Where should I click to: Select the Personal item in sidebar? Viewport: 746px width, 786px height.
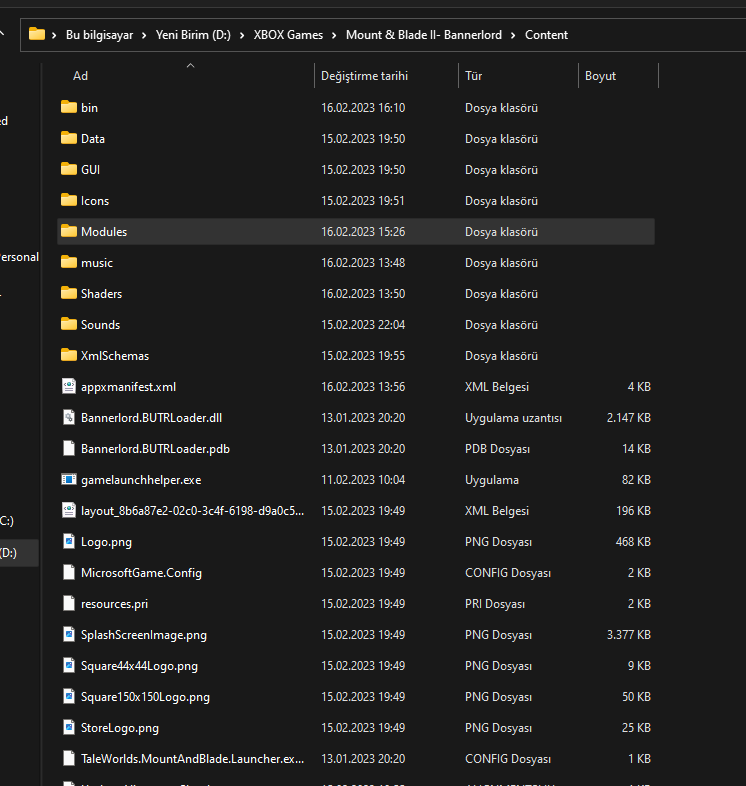pyautogui.click(x=20, y=257)
